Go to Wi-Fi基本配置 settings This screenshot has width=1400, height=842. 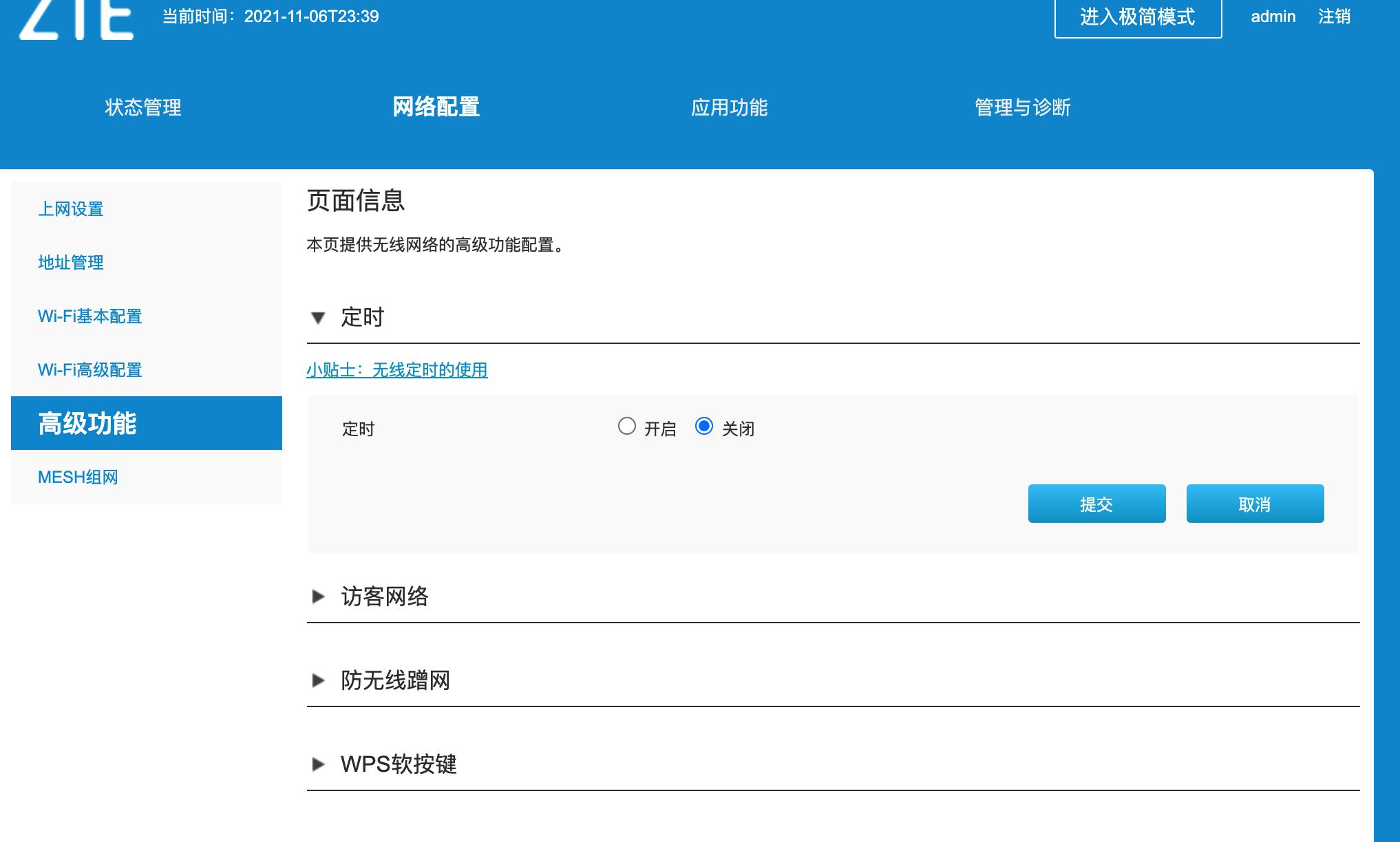click(90, 316)
